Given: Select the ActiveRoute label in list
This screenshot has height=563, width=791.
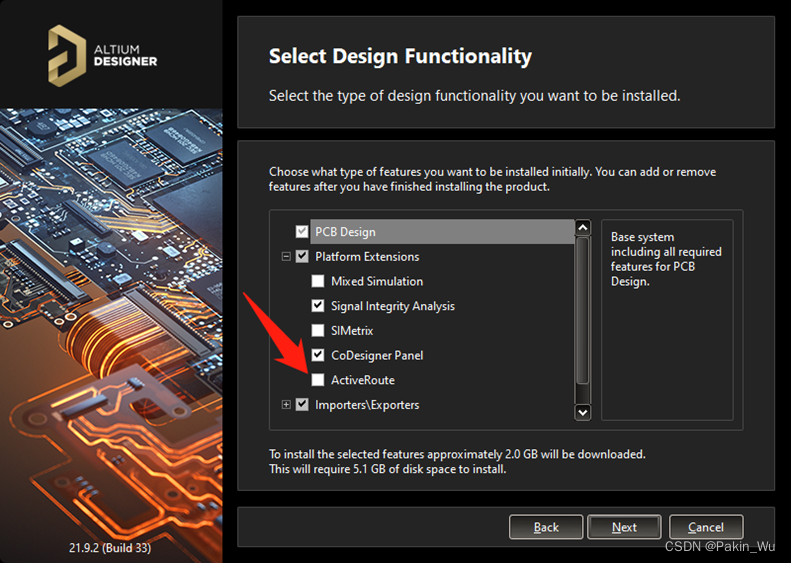Looking at the screenshot, I should (362, 380).
